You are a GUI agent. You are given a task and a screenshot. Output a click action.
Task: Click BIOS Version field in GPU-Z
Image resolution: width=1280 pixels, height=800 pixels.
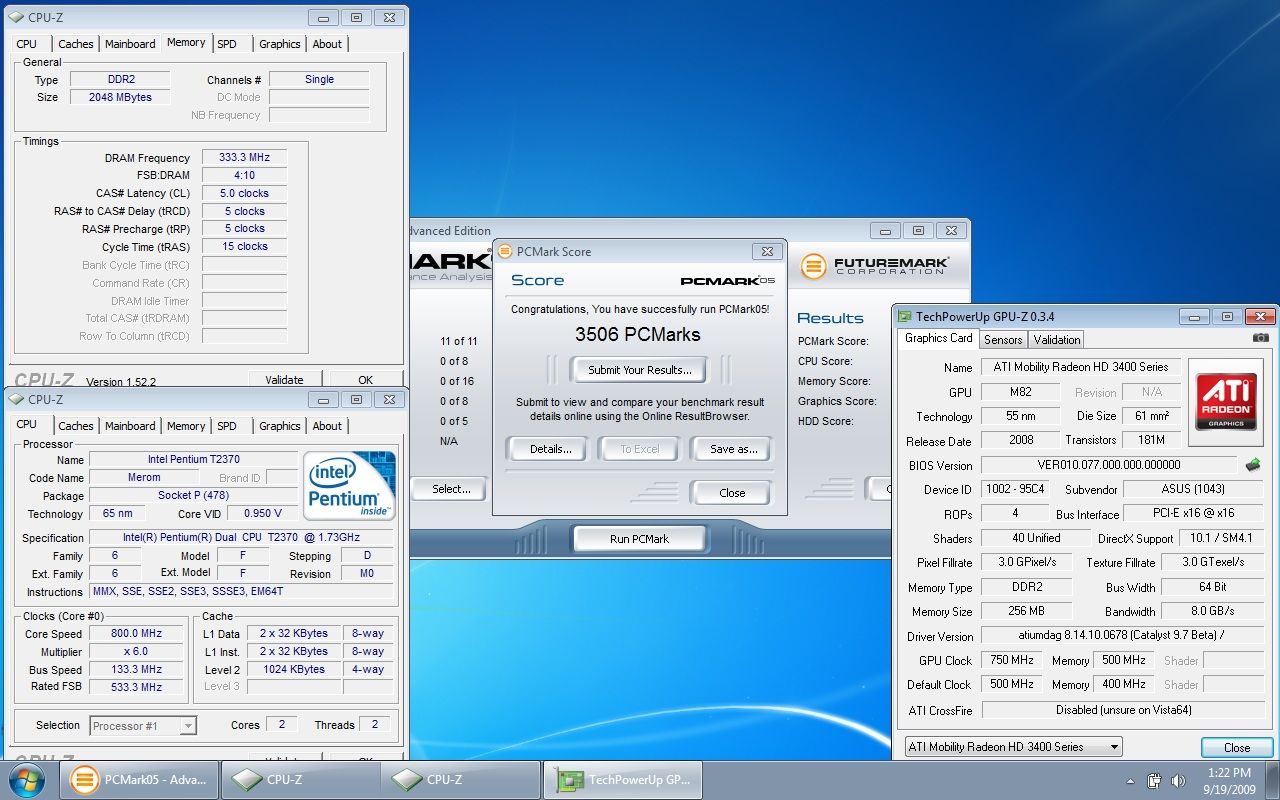click(1109, 465)
